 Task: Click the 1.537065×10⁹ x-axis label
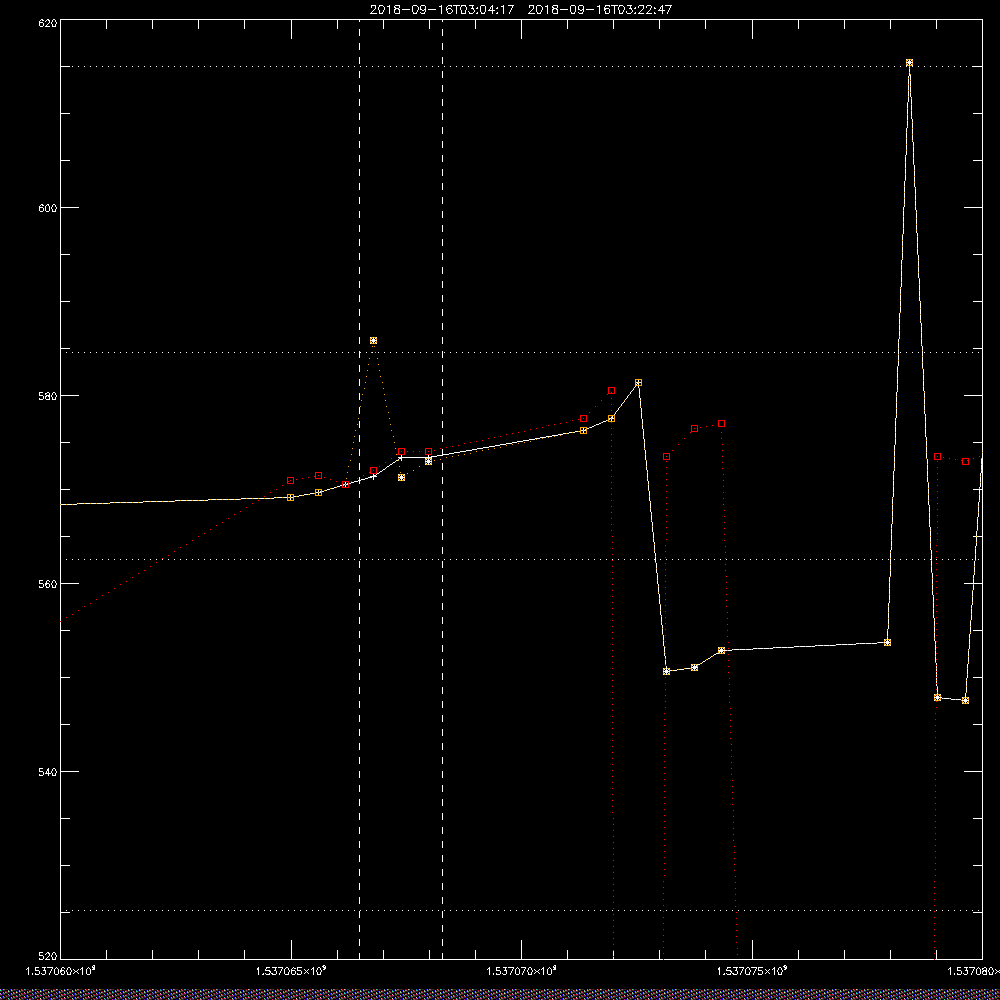(291, 971)
